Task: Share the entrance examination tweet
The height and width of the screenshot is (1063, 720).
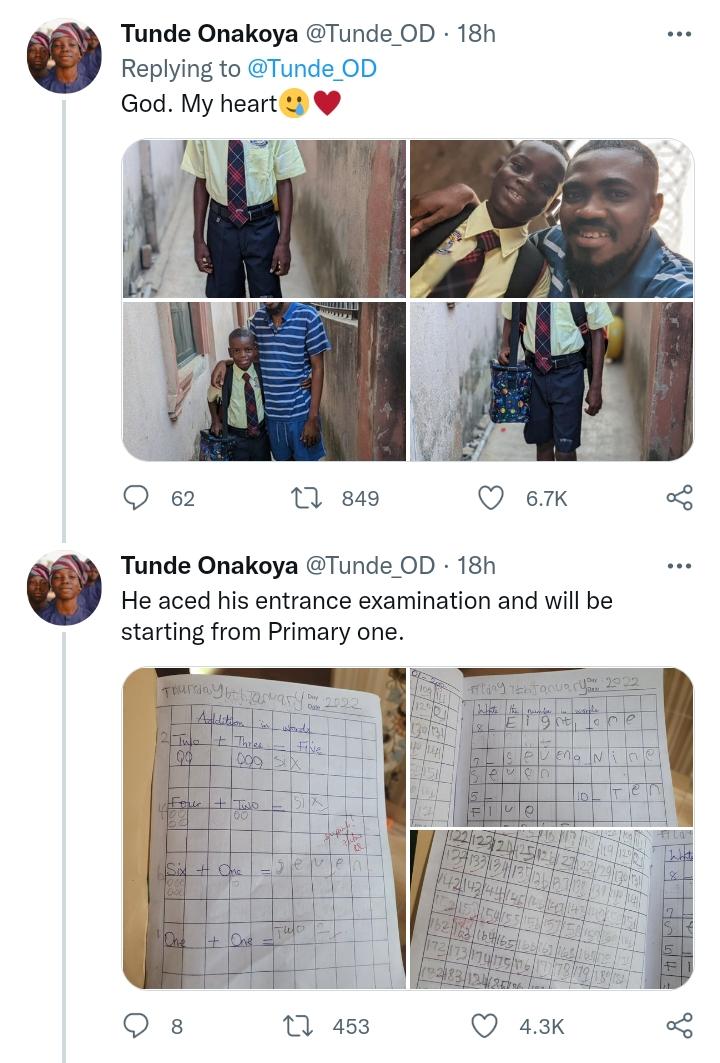Action: [679, 1025]
